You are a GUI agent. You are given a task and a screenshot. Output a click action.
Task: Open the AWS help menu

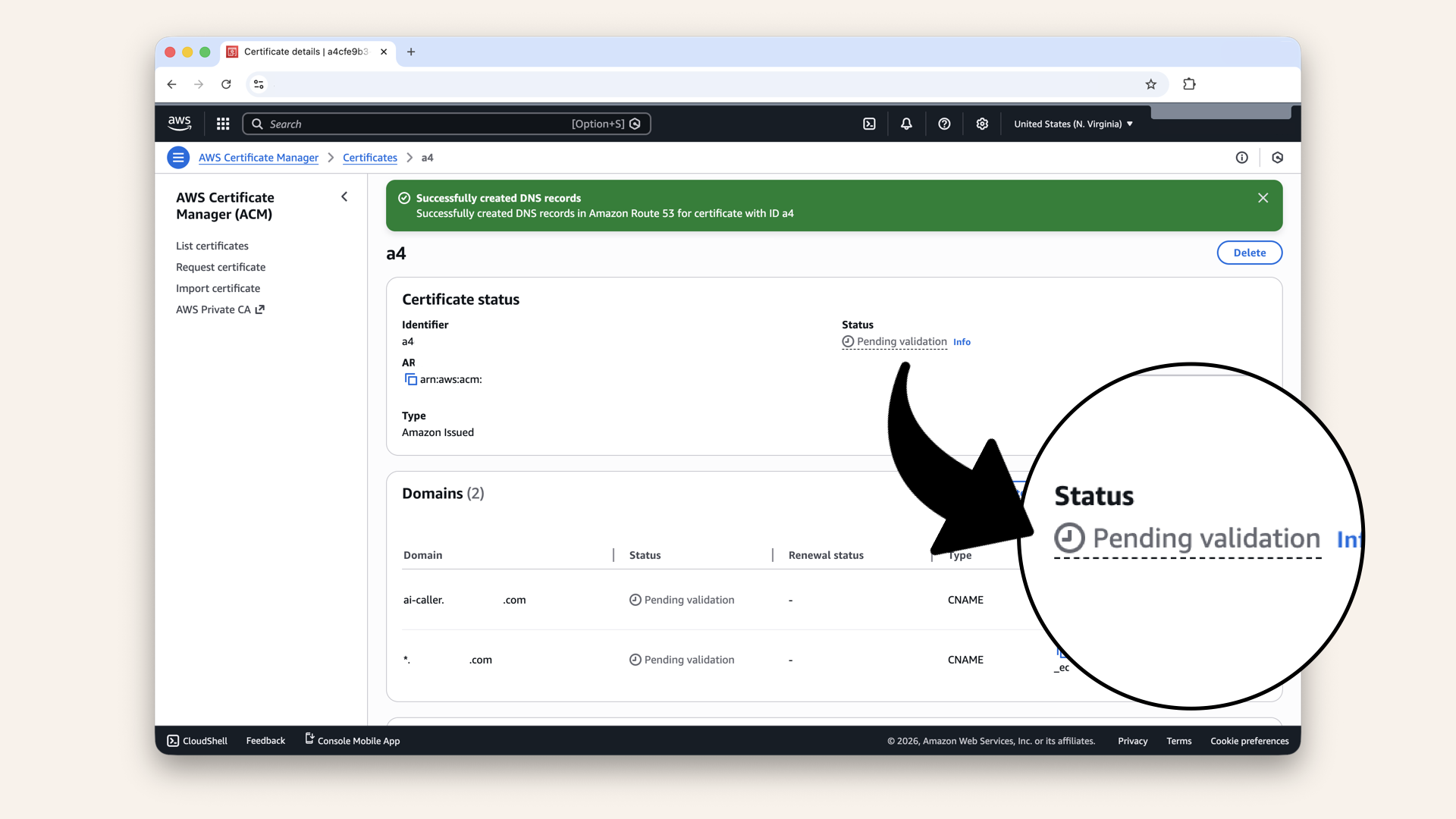tap(944, 124)
